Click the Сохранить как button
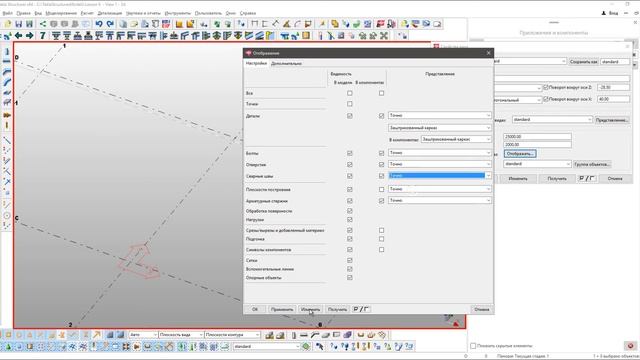The image size is (640, 360). click(x=583, y=62)
